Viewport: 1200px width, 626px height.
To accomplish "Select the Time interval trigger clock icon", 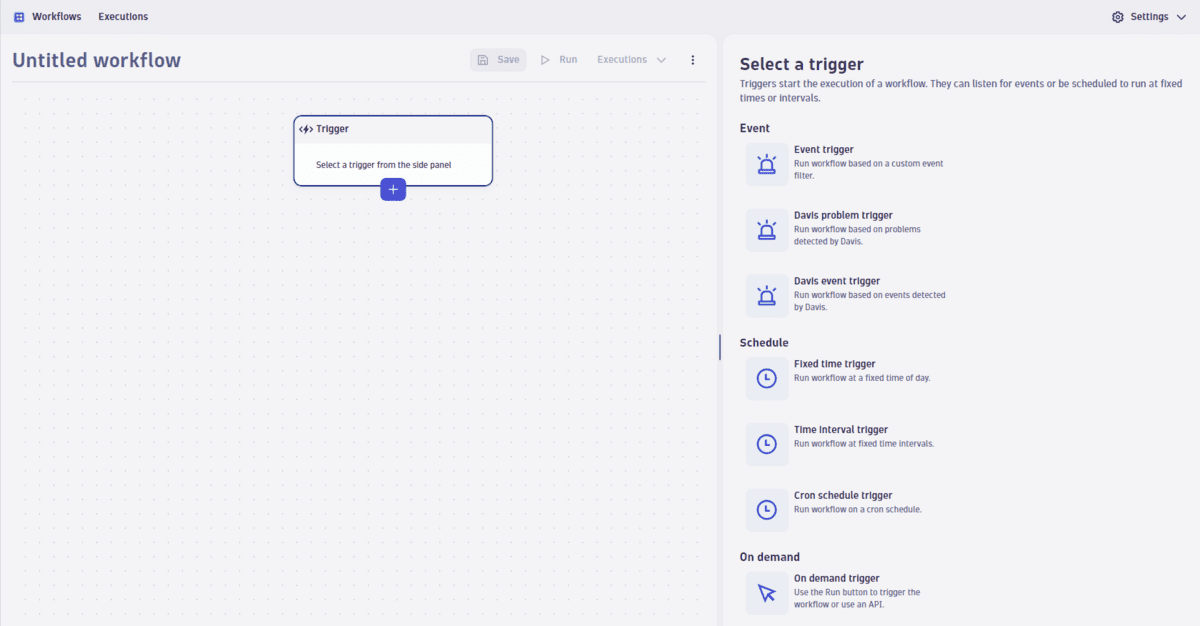I will click(766, 443).
